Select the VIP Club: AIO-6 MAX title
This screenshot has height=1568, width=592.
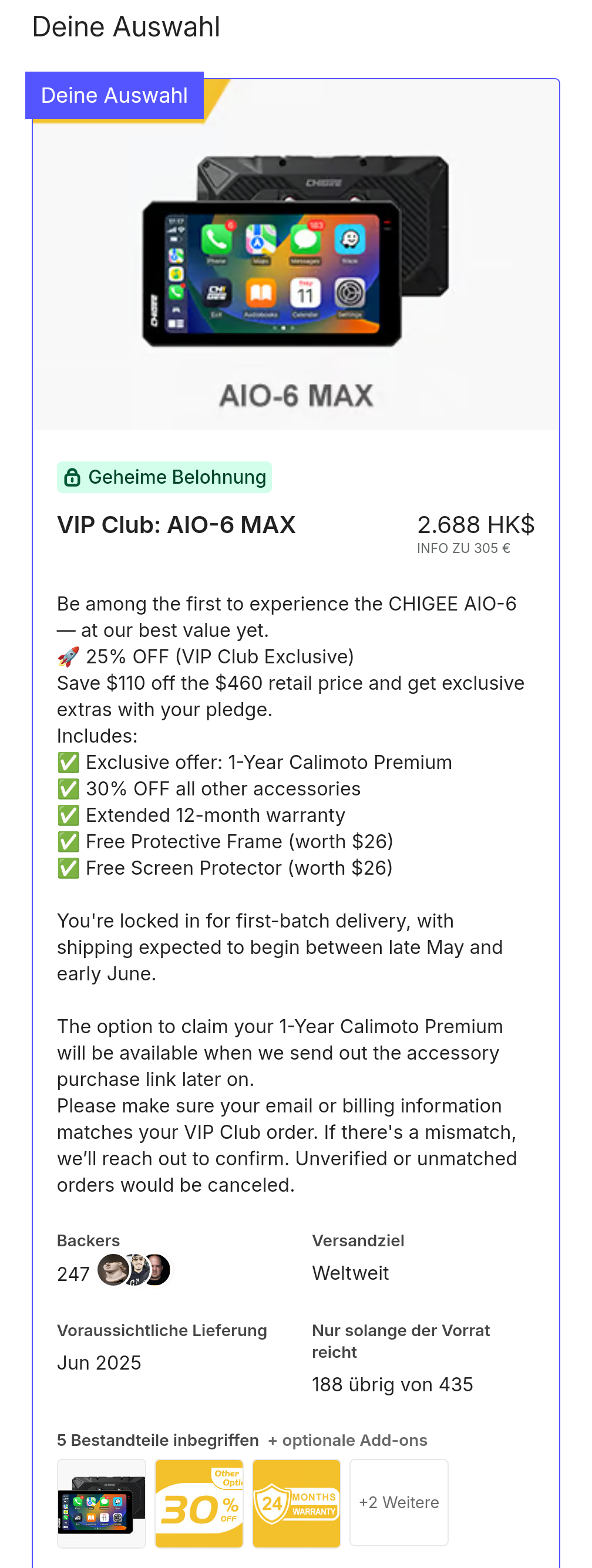coord(177,525)
